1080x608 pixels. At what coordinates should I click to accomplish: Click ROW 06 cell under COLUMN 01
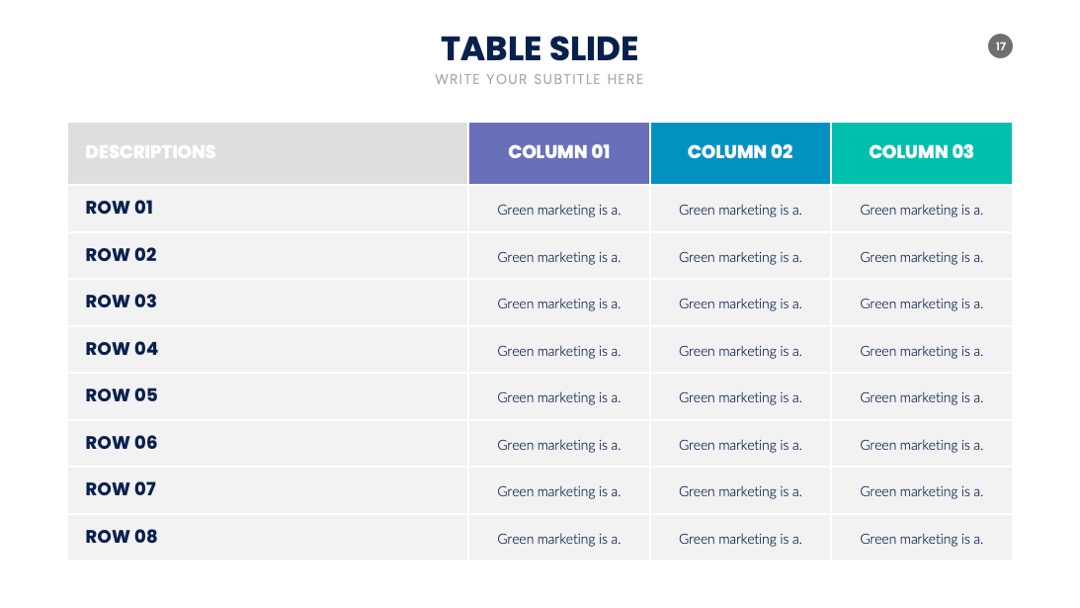[x=559, y=444]
